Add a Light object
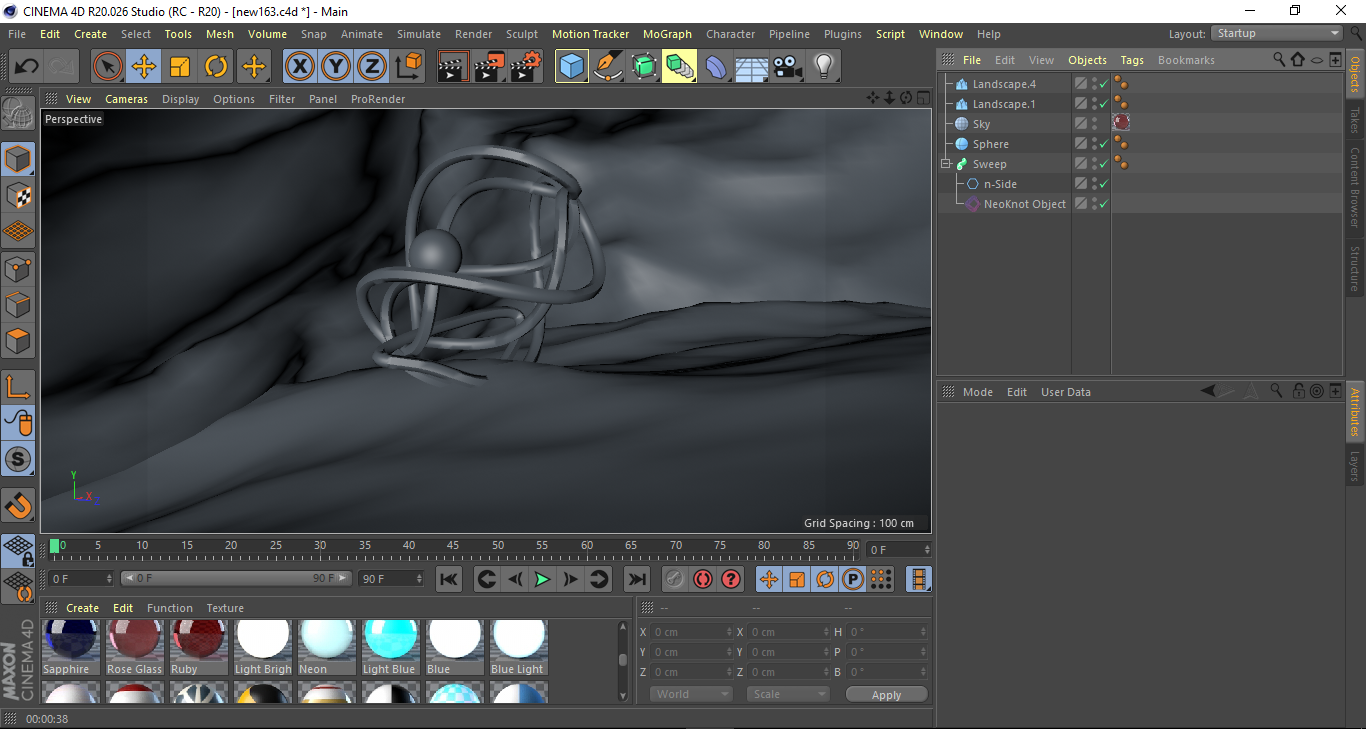Image resolution: width=1366 pixels, height=729 pixels. (823, 67)
